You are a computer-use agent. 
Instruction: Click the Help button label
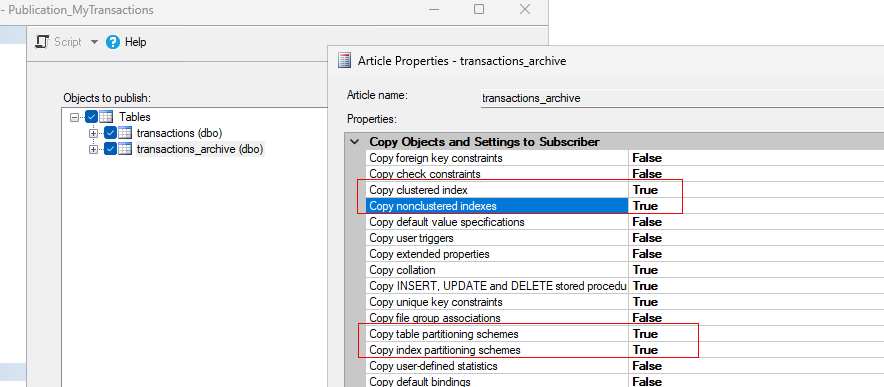[135, 42]
